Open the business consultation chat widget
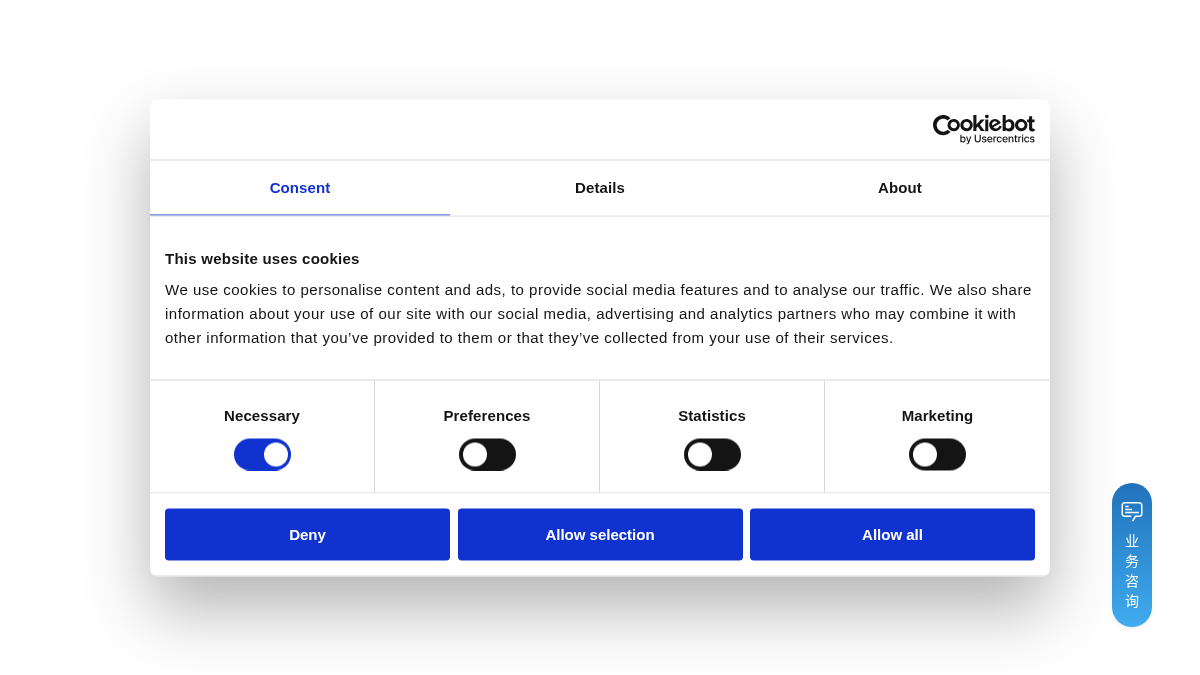The width and height of the screenshot is (1200, 675). point(1132,555)
